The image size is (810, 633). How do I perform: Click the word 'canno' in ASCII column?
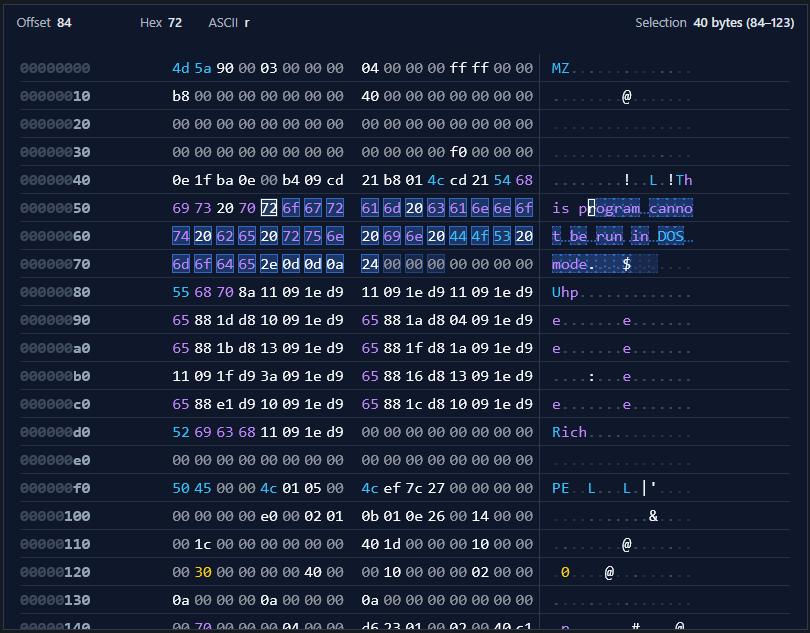pos(671,208)
